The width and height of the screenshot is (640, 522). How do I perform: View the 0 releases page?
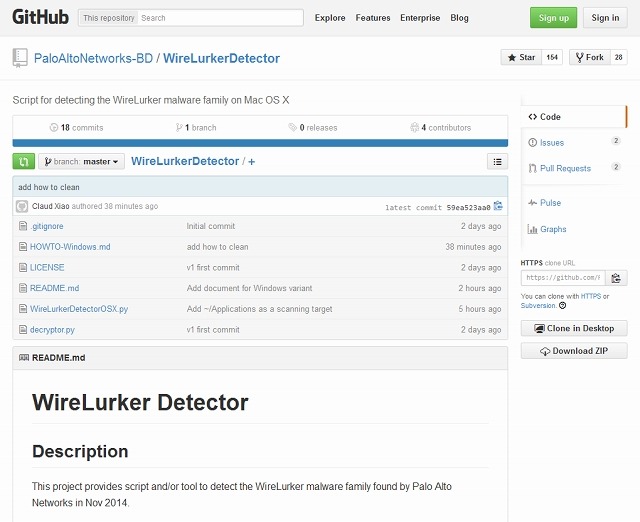[x=313, y=127]
